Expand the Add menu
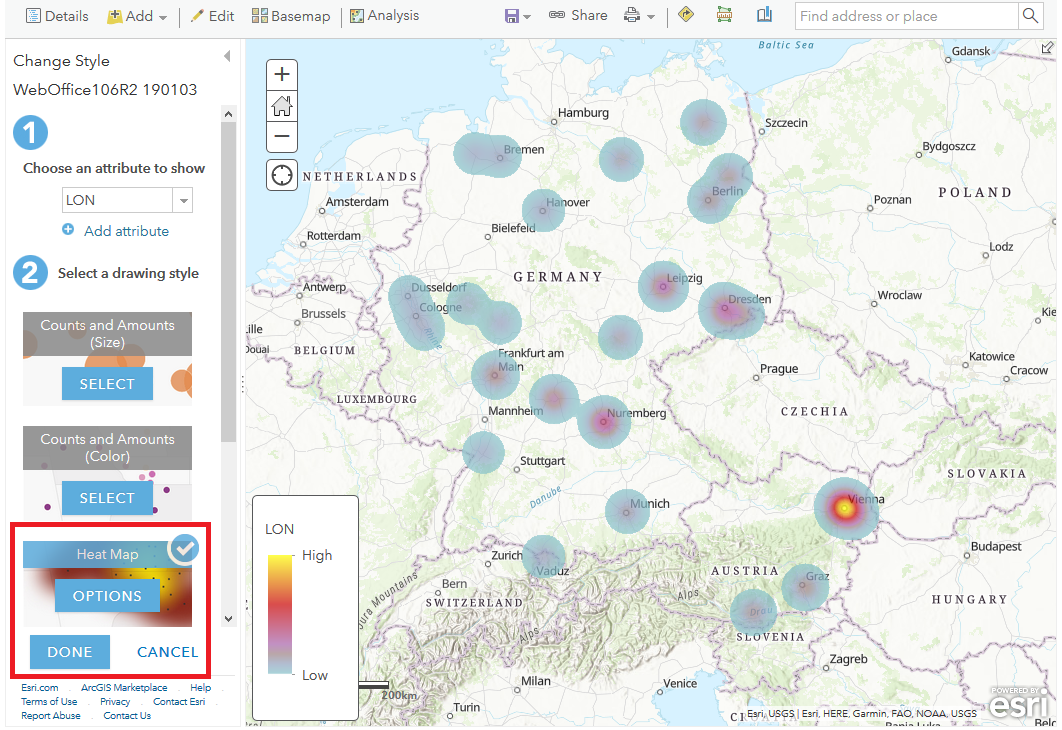1062x730 pixels. click(137, 16)
